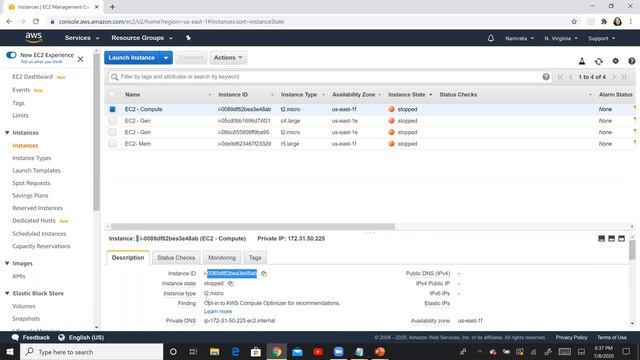
Task: Open the Resource Groups dropdown
Action: [142, 38]
